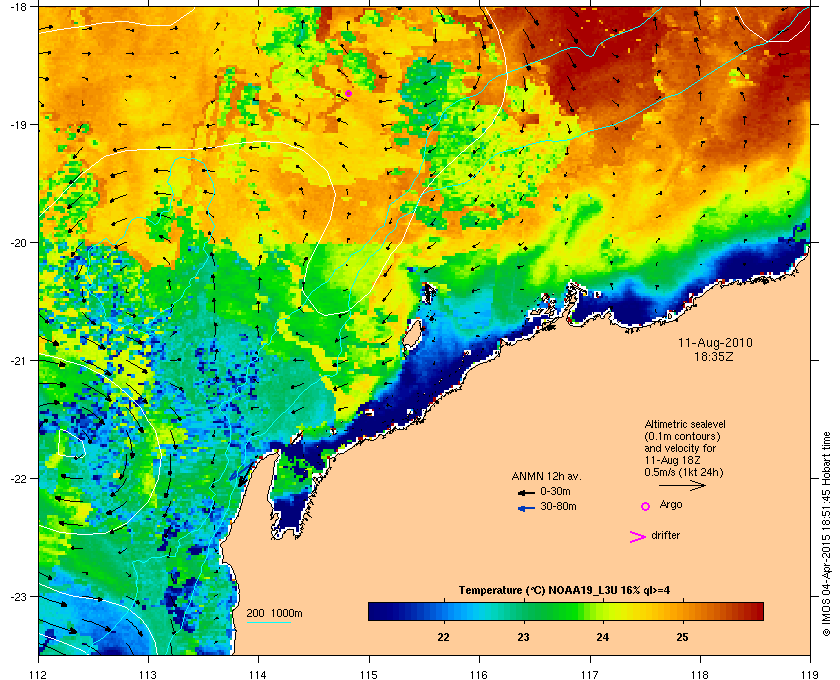This screenshot has width=840, height=680.
Task: Click the '200 1000m' depth contour label
Action: click(x=274, y=613)
